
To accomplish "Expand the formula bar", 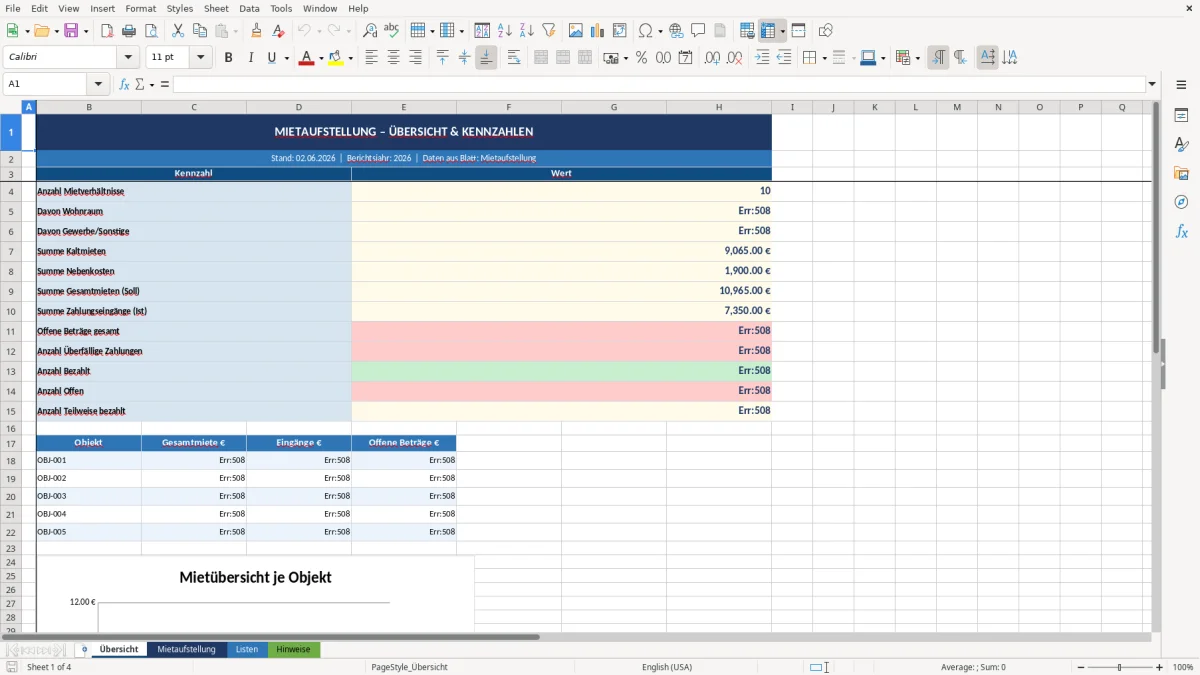I will click(x=1152, y=85).
